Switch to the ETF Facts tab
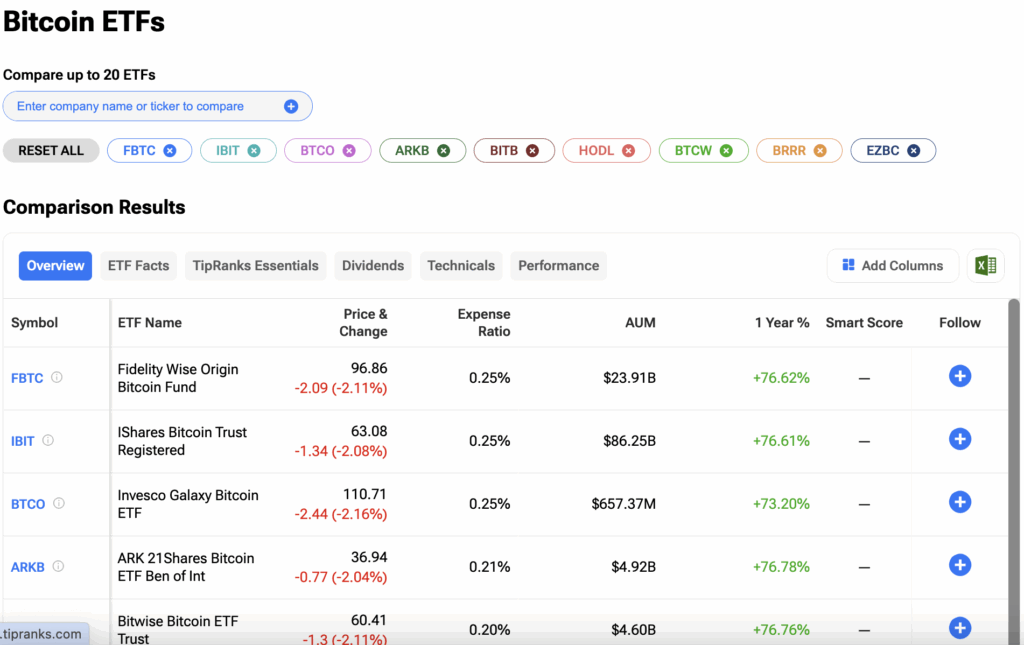This screenshot has width=1024, height=645. tap(138, 266)
